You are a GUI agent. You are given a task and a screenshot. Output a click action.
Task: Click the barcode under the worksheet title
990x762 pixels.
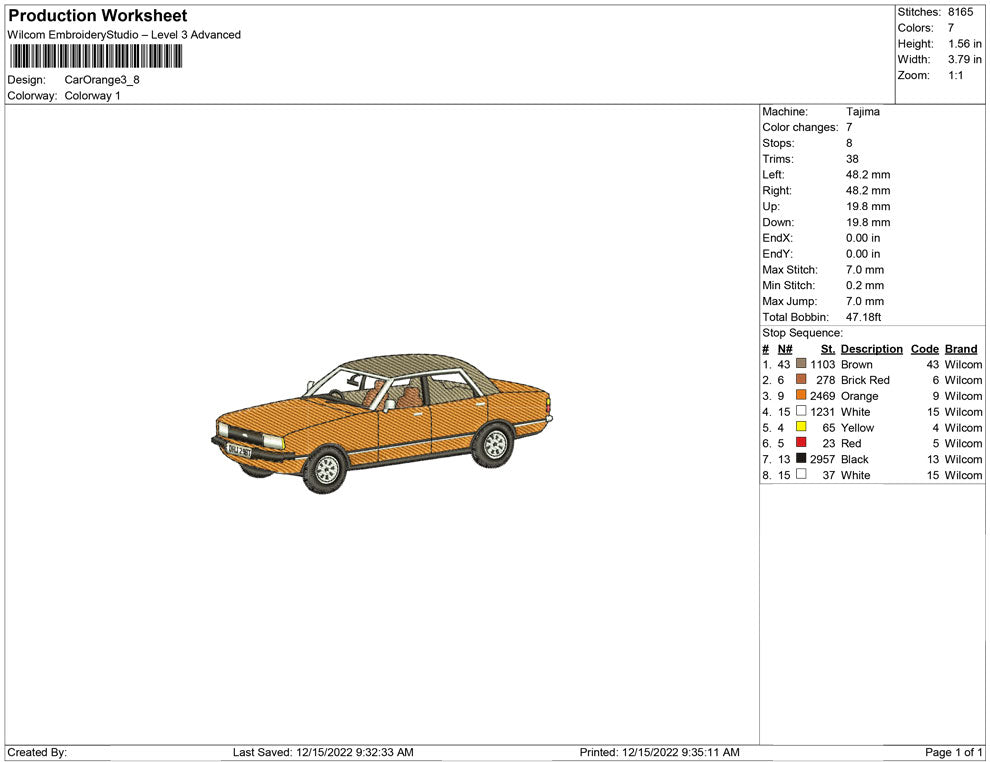tap(96, 56)
